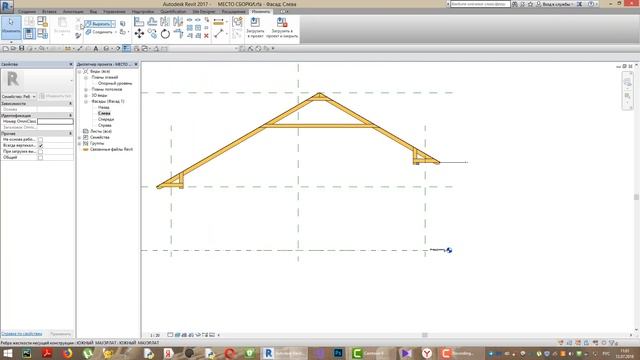Click the horizontal scrollbar thumb of the view

[x=424, y=335]
